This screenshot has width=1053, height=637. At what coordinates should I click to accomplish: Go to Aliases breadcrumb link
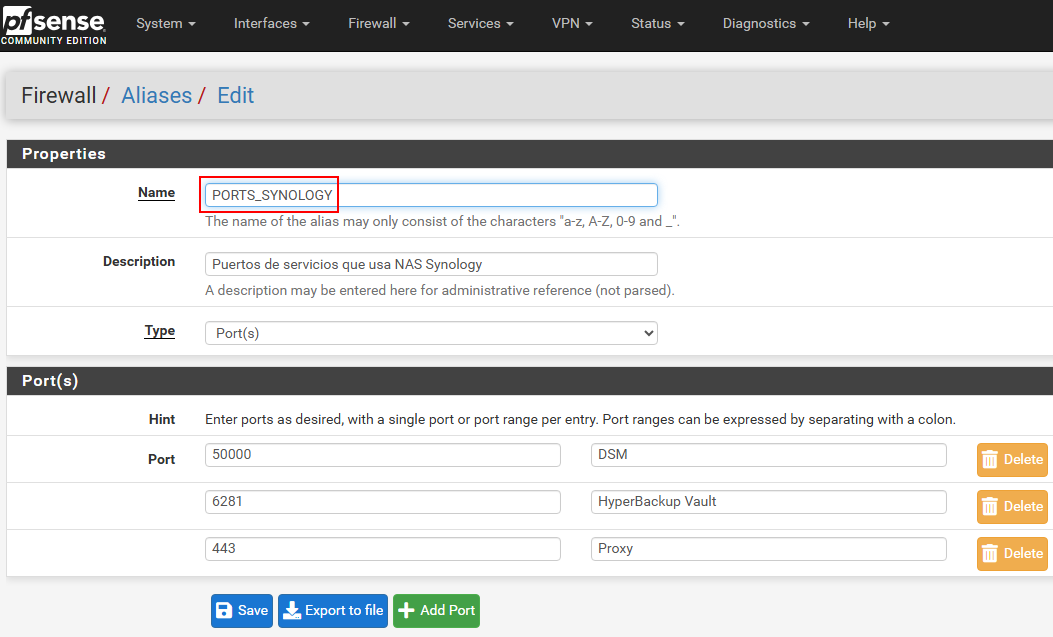156,95
